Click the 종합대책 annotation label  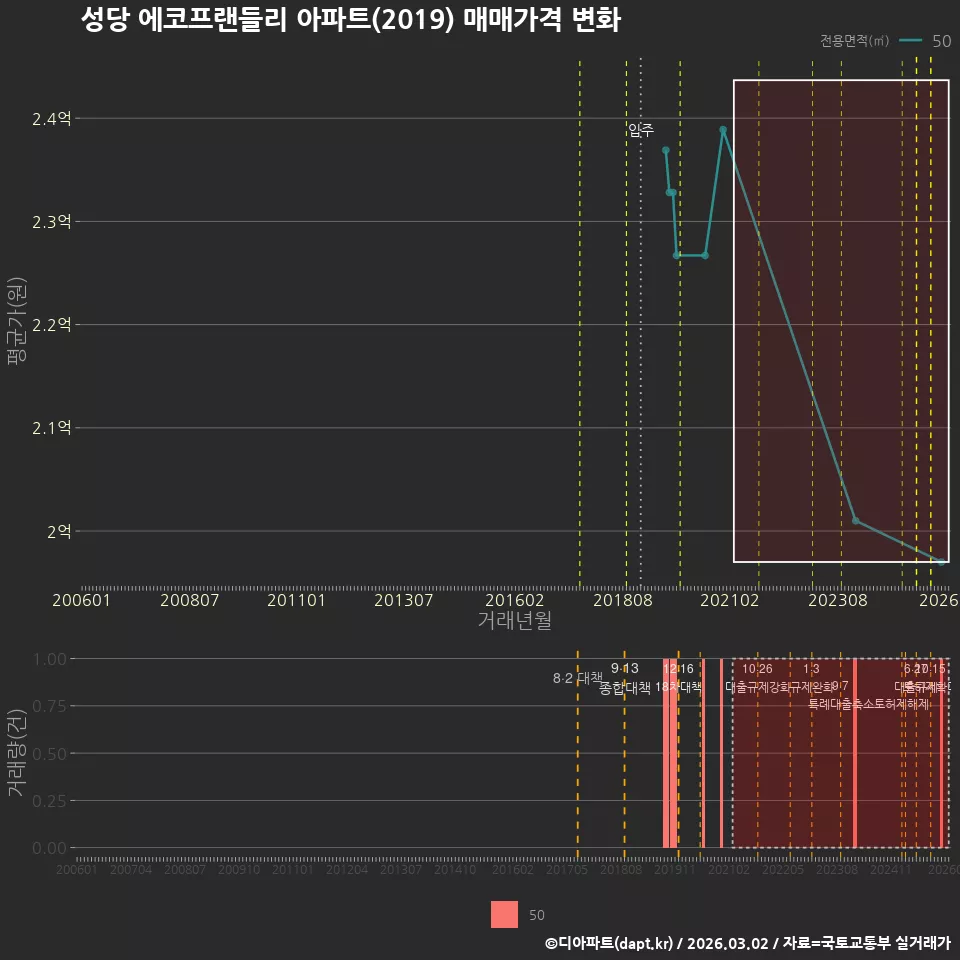(624, 688)
